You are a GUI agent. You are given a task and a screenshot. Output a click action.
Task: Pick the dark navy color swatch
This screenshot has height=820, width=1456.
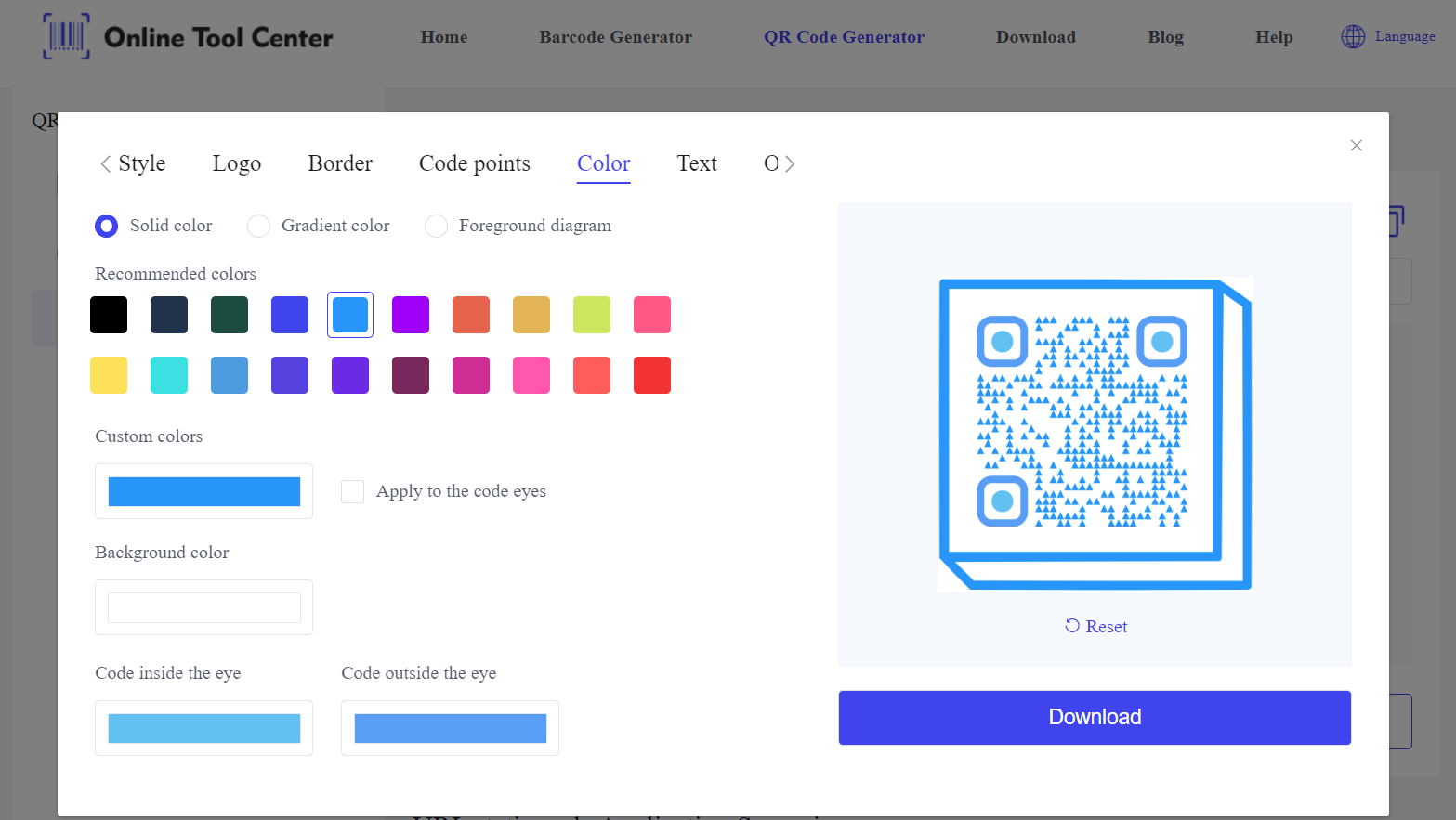coord(169,315)
